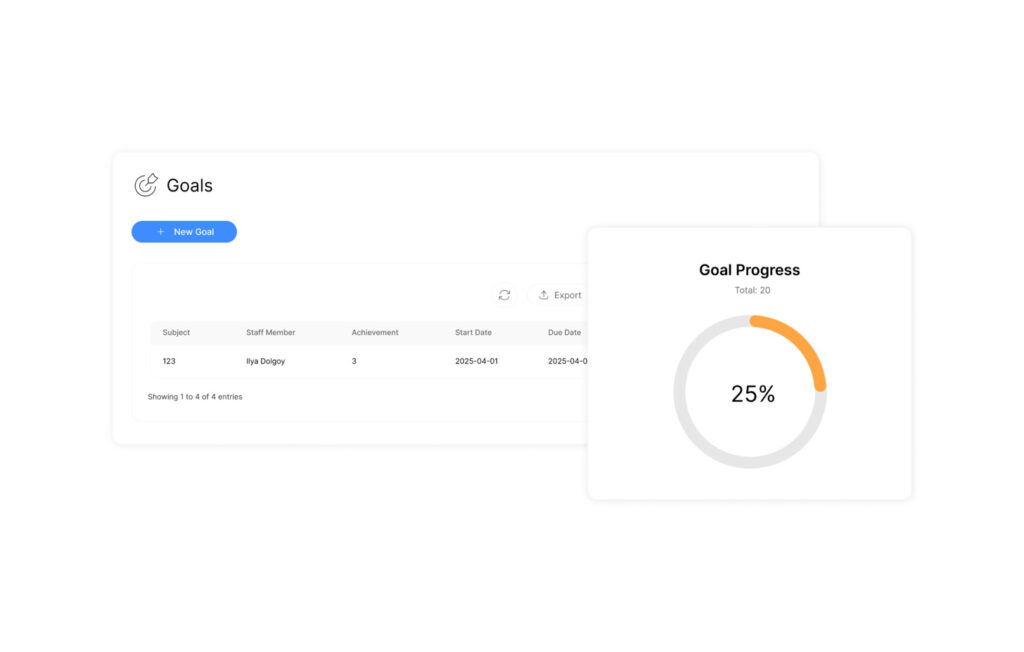Click the Goals page heading

point(189,185)
